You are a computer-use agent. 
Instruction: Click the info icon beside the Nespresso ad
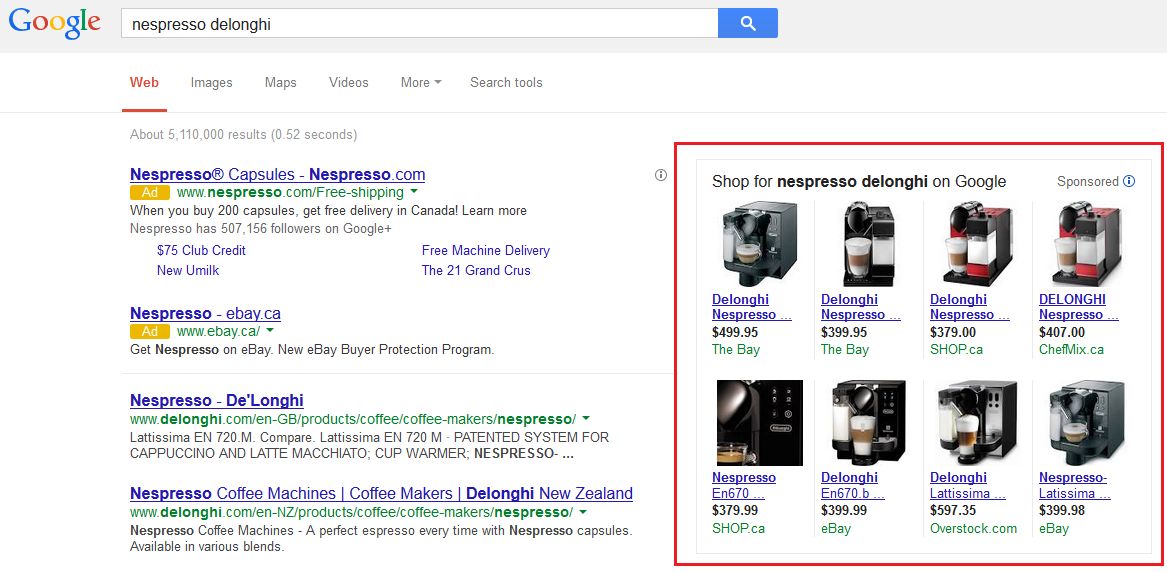click(660, 175)
